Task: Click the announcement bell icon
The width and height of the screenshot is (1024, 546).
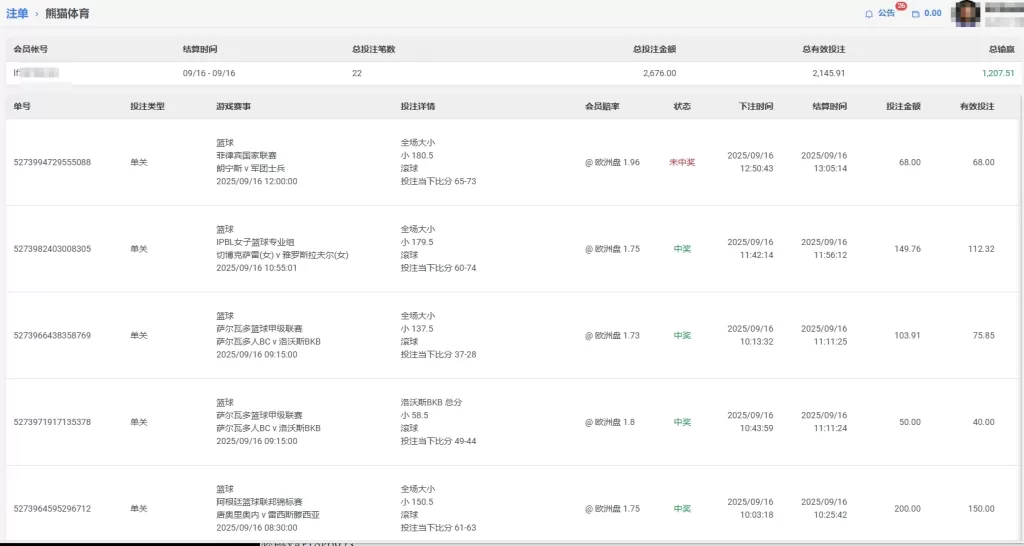Action: 869,14
